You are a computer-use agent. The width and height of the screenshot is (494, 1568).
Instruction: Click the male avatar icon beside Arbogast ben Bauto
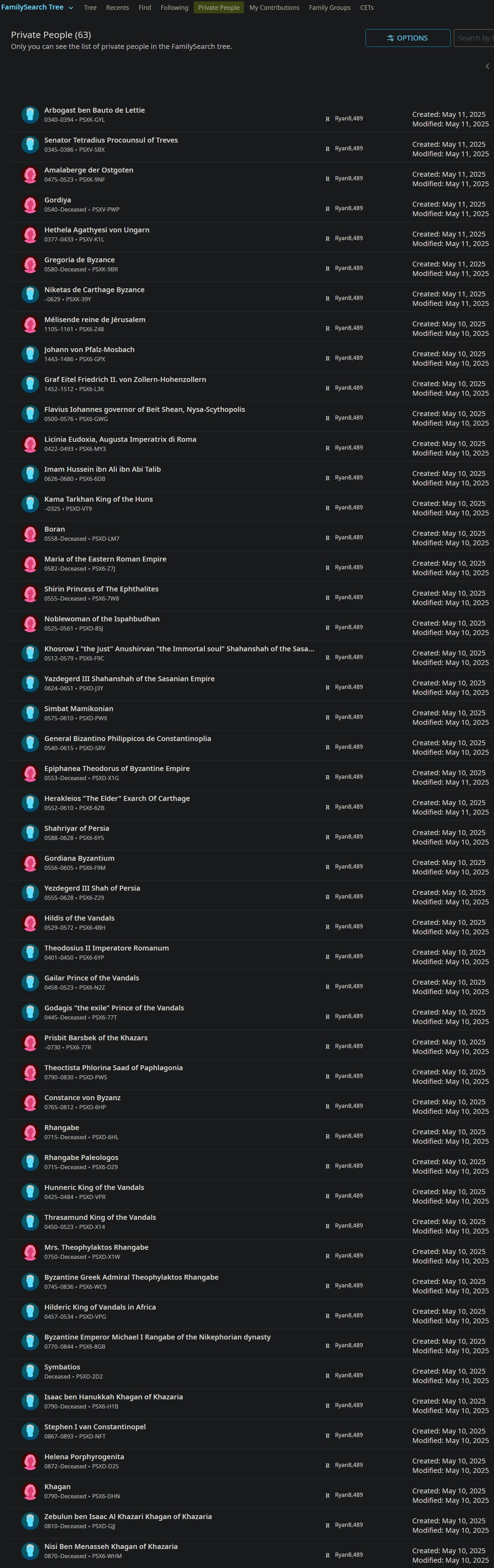coord(30,114)
